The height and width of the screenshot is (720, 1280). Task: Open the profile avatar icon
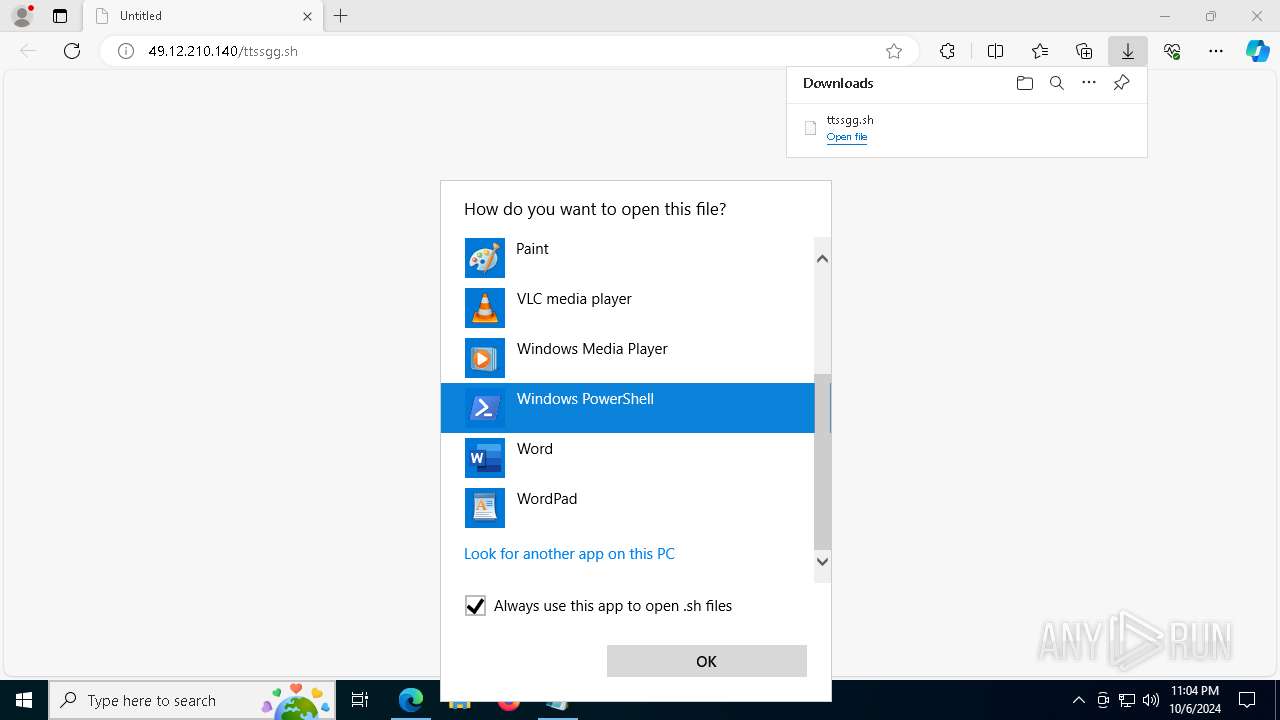21,16
